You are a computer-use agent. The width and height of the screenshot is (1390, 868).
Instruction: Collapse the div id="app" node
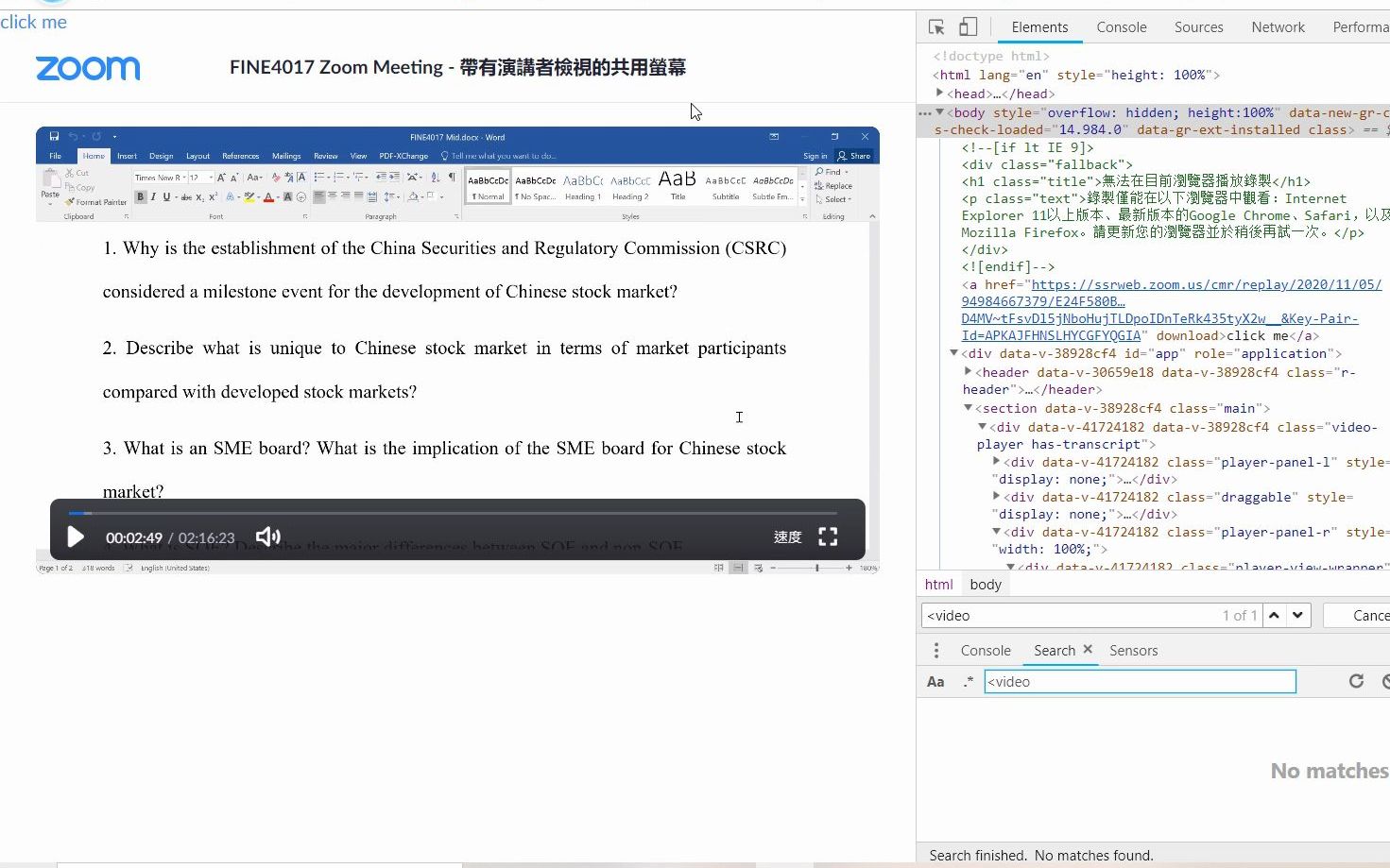[953, 353]
